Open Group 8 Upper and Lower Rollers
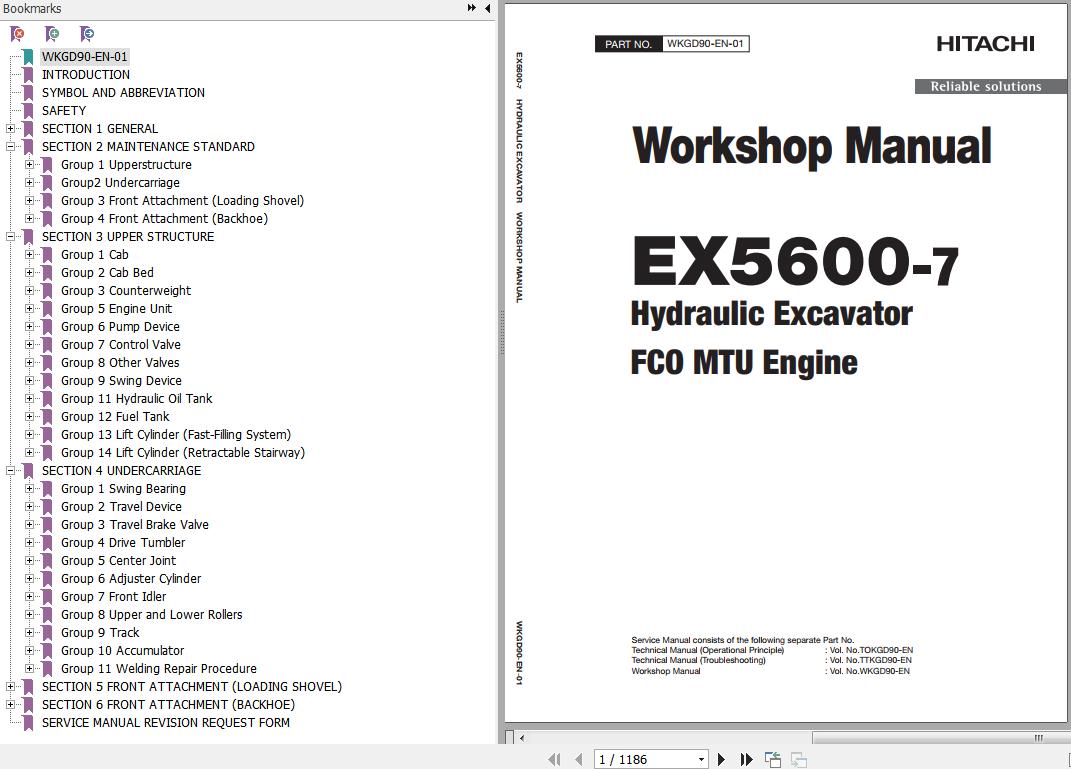This screenshot has height=769, width=1071. [152, 615]
